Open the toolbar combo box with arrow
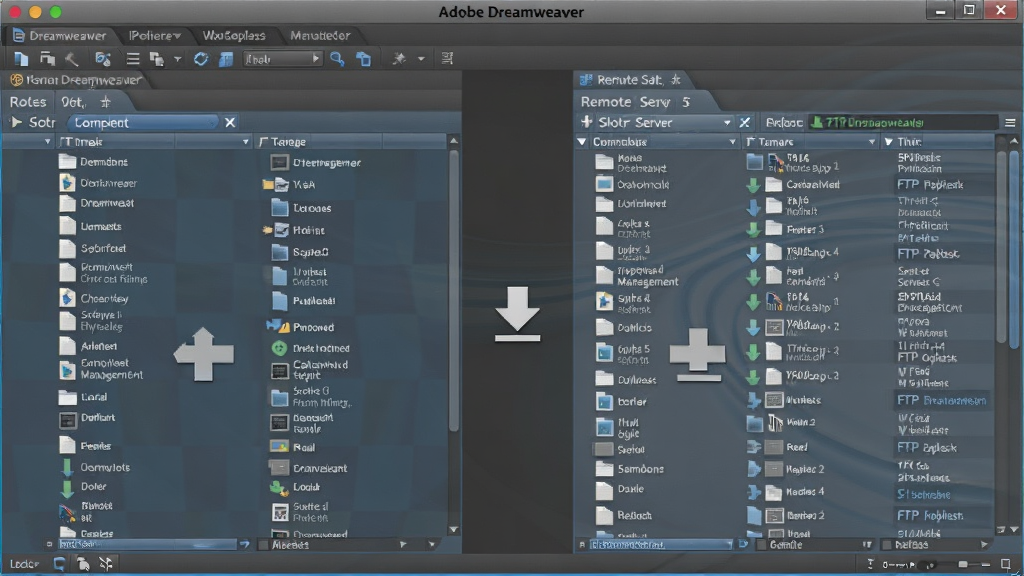 [282, 59]
